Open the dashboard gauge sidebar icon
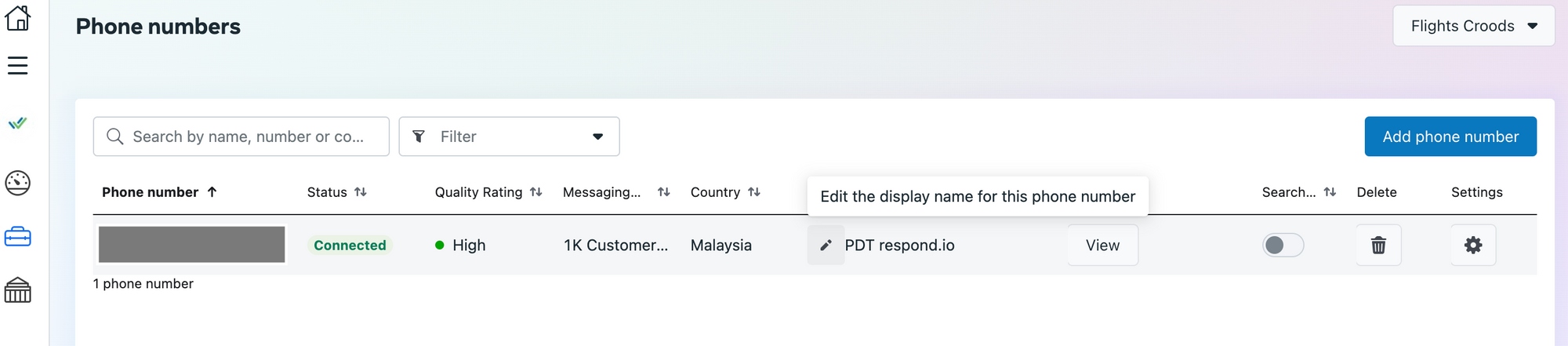This screenshot has height=346, width=1568. pyautogui.click(x=17, y=183)
